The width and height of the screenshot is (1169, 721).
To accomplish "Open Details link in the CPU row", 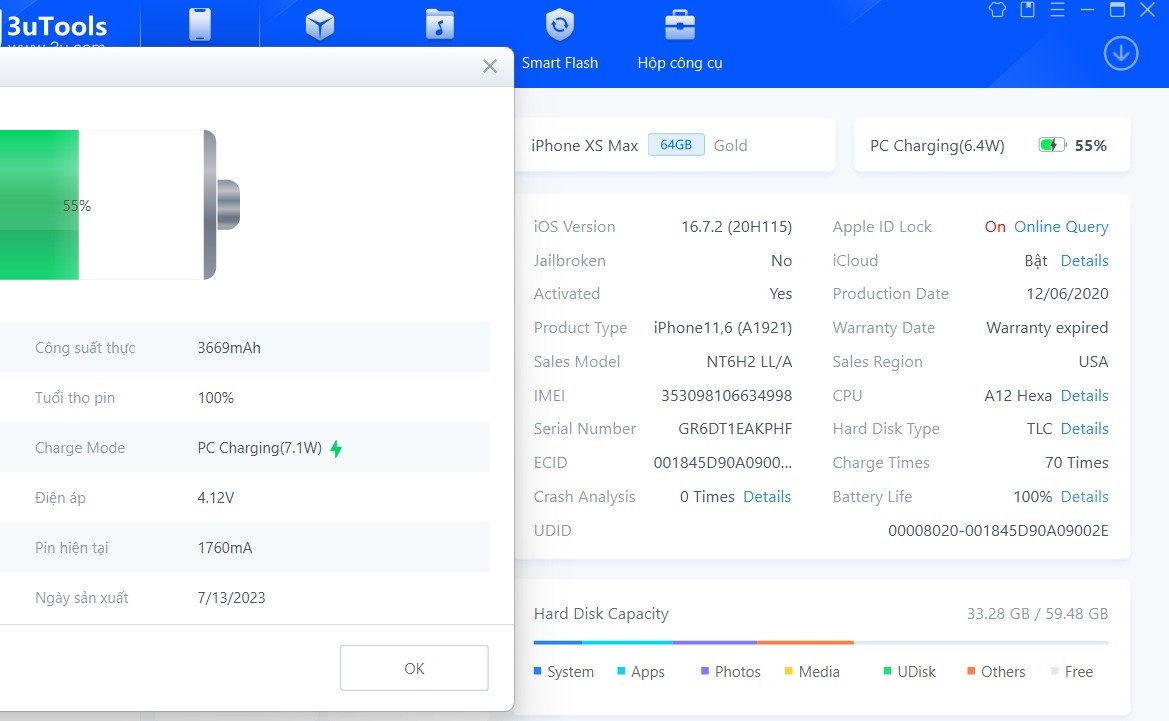I will pyautogui.click(x=1085, y=395).
